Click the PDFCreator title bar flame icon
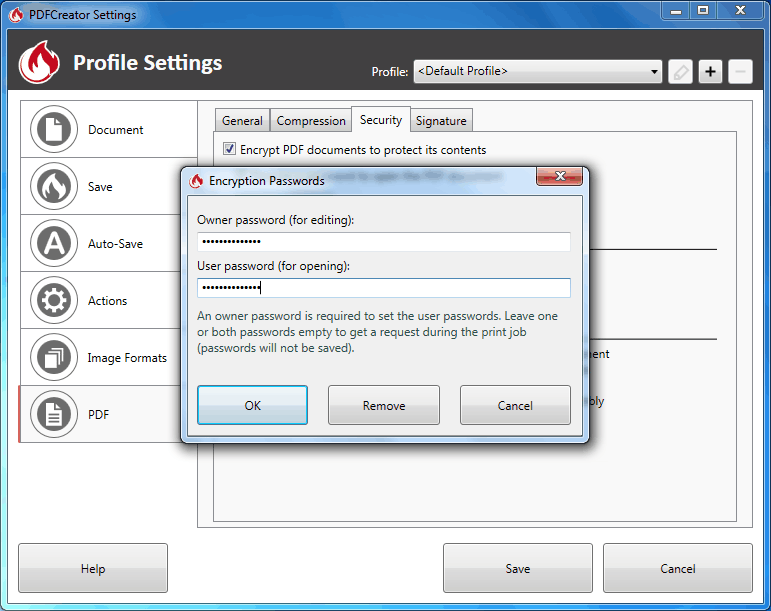 coord(16,15)
